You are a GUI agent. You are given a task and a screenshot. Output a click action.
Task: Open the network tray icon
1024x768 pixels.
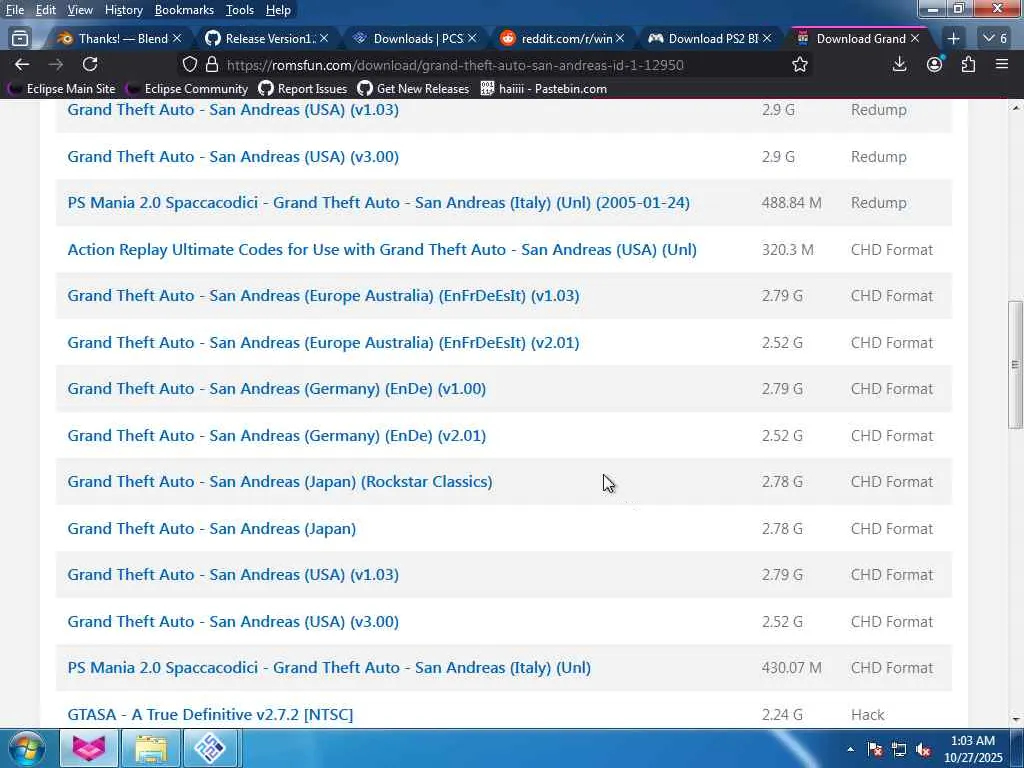coord(899,749)
